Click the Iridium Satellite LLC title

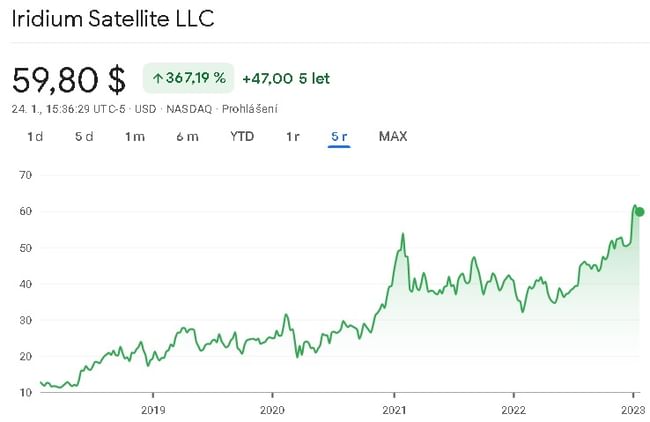(112, 19)
